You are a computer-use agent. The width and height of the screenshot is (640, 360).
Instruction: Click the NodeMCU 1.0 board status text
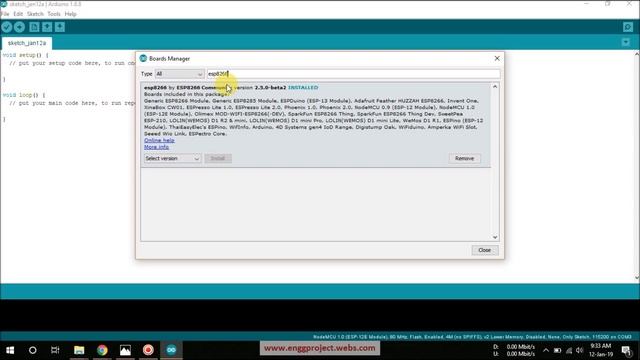pos(472,337)
